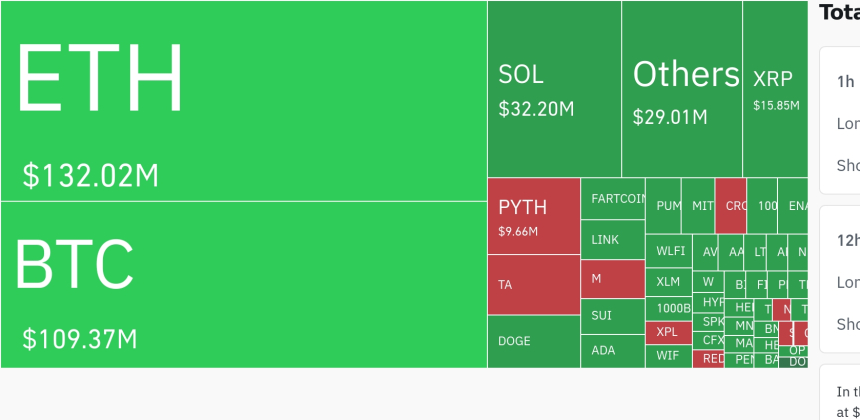Select the LINK tile
The height and width of the screenshot is (420, 860).
pos(612,240)
